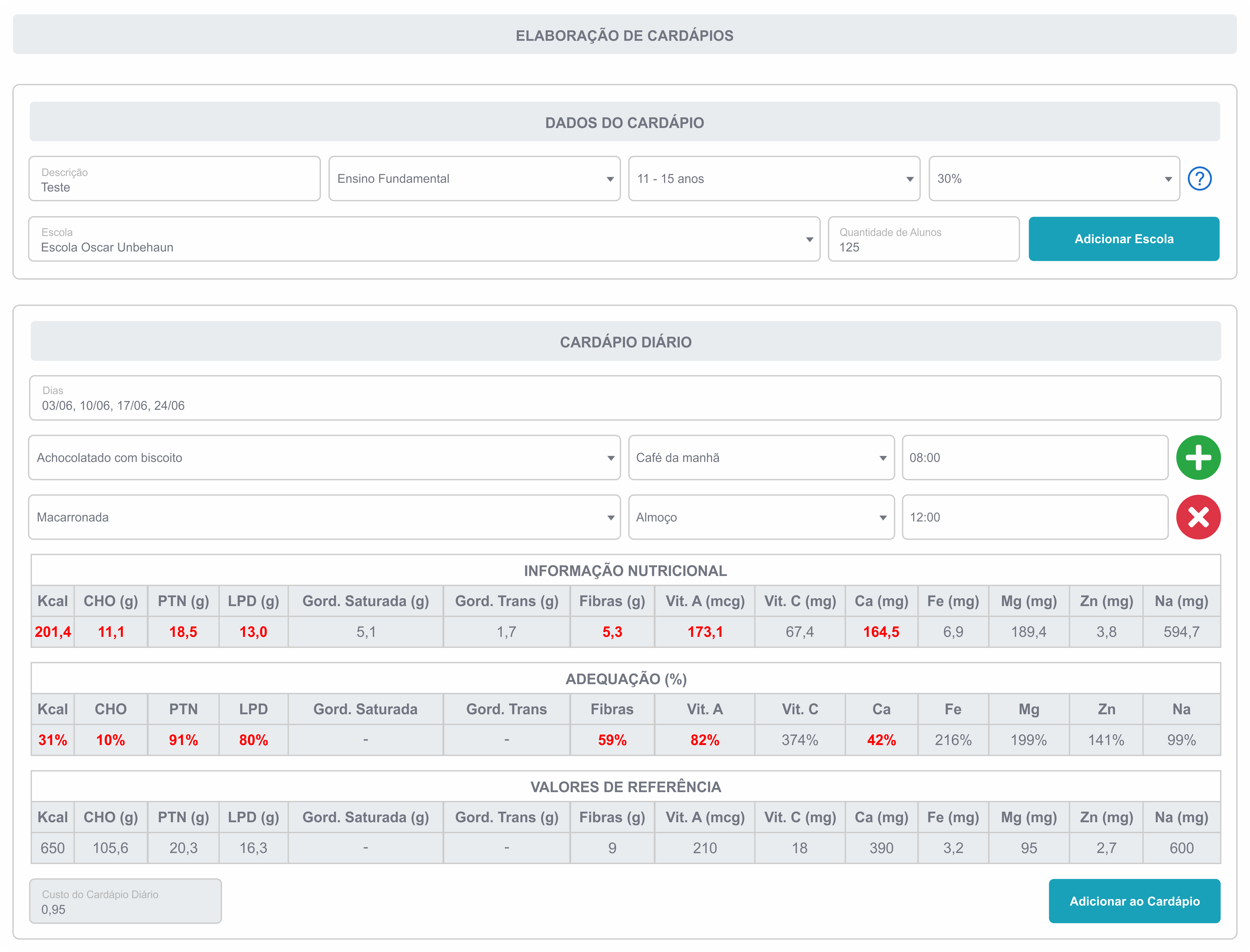The image size is (1250, 952).
Task: Click the VALORES DE REFERÊNCIA table title
Action: 626,786
